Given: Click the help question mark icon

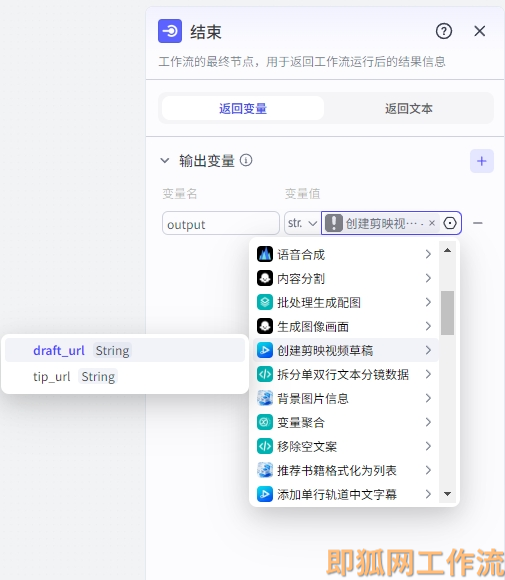Looking at the screenshot, I should coord(444,31).
